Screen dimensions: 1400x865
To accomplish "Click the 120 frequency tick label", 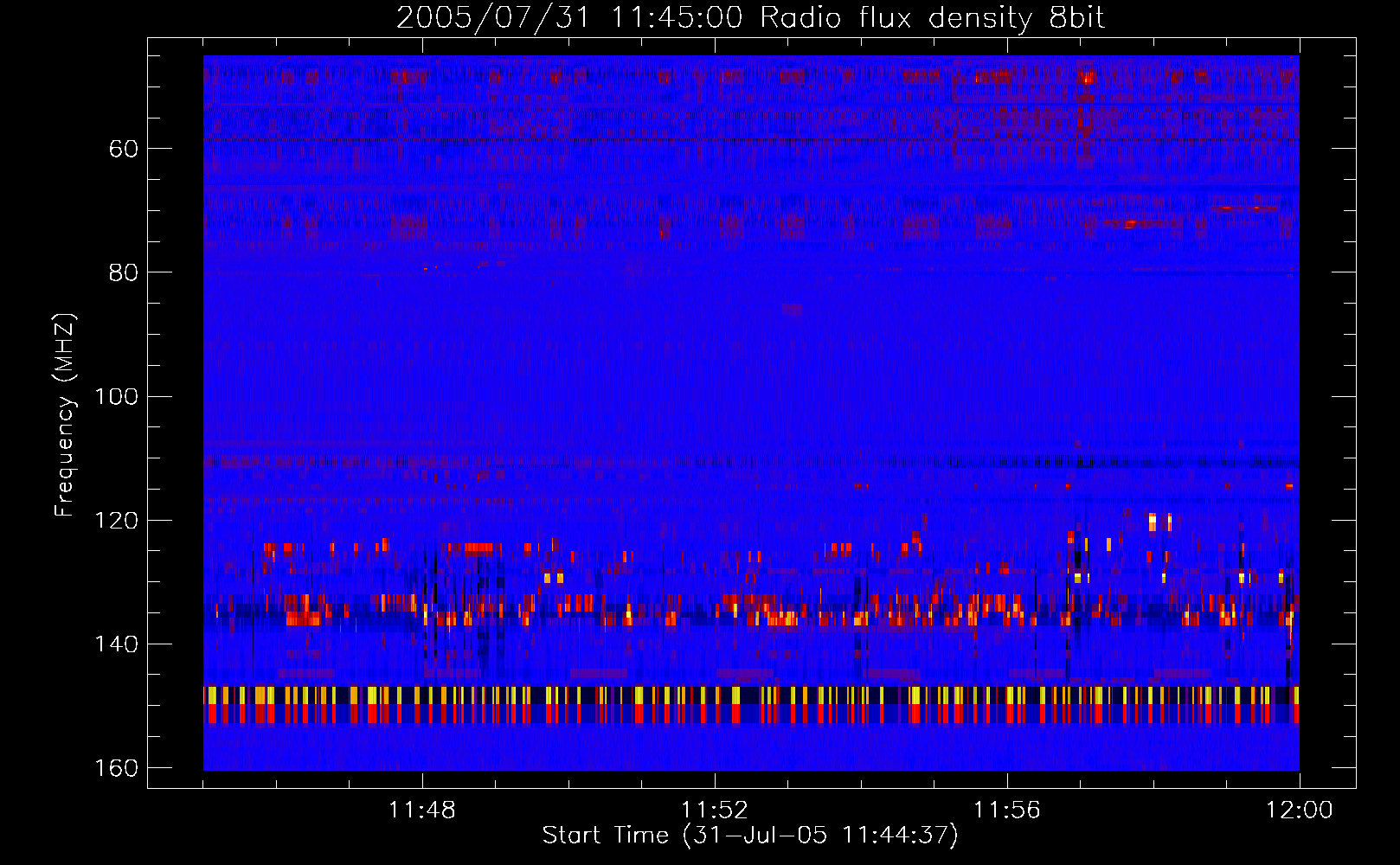I will tap(116, 521).
